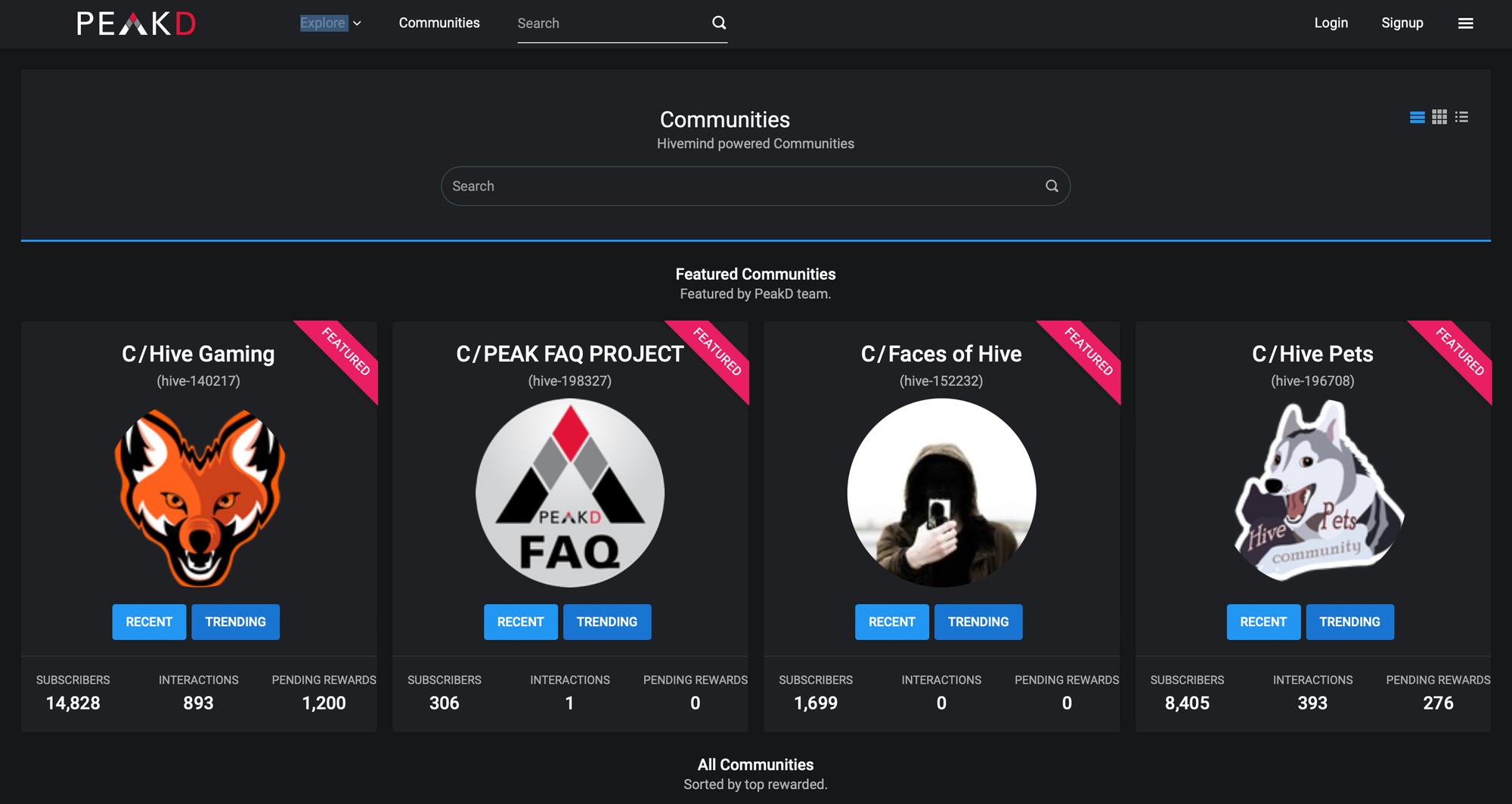View RECENT posts for Hive Gaming

(149, 622)
